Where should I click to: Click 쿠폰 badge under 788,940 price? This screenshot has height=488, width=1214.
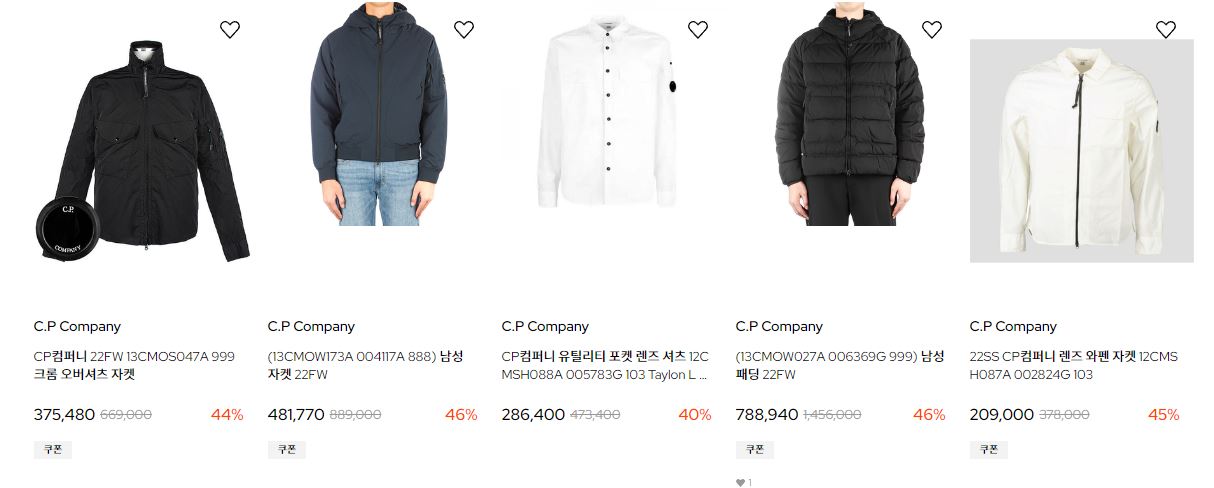pos(755,450)
